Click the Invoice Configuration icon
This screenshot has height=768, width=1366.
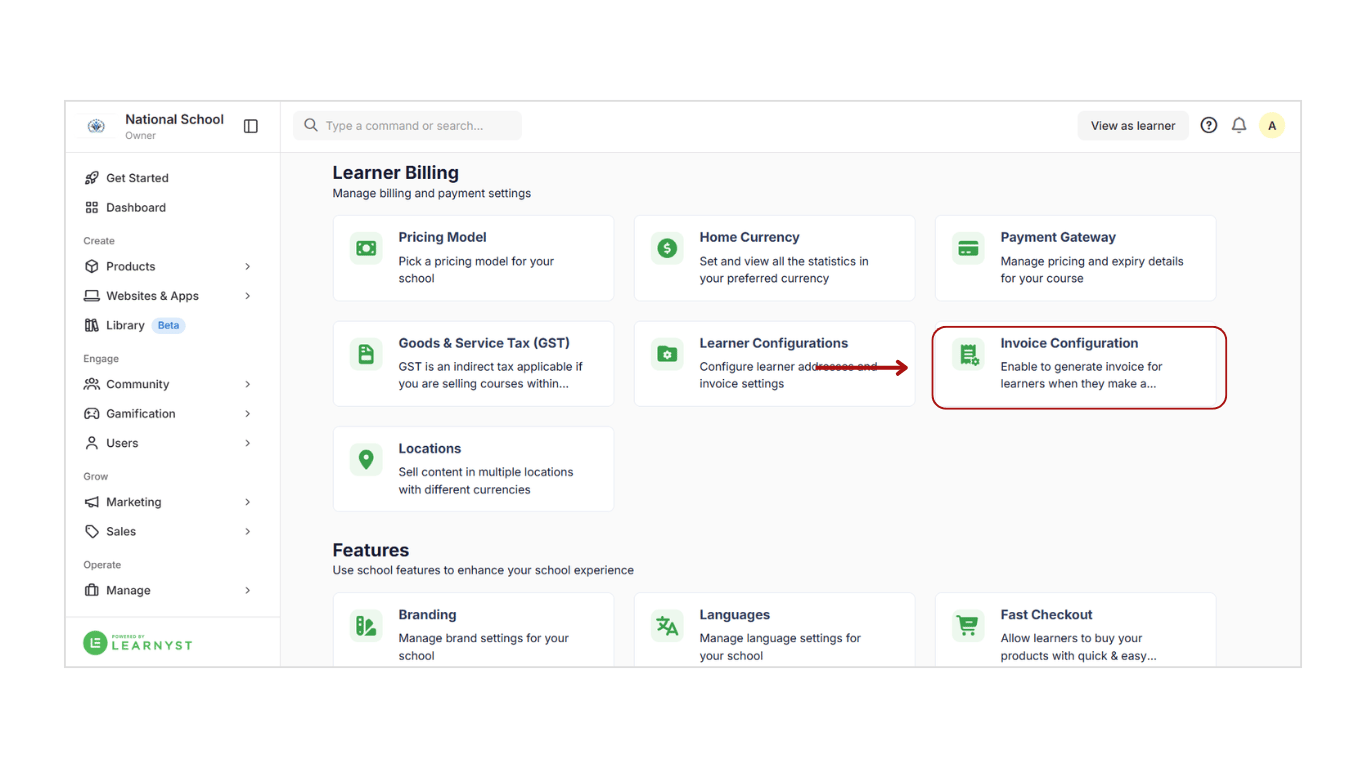tap(968, 354)
